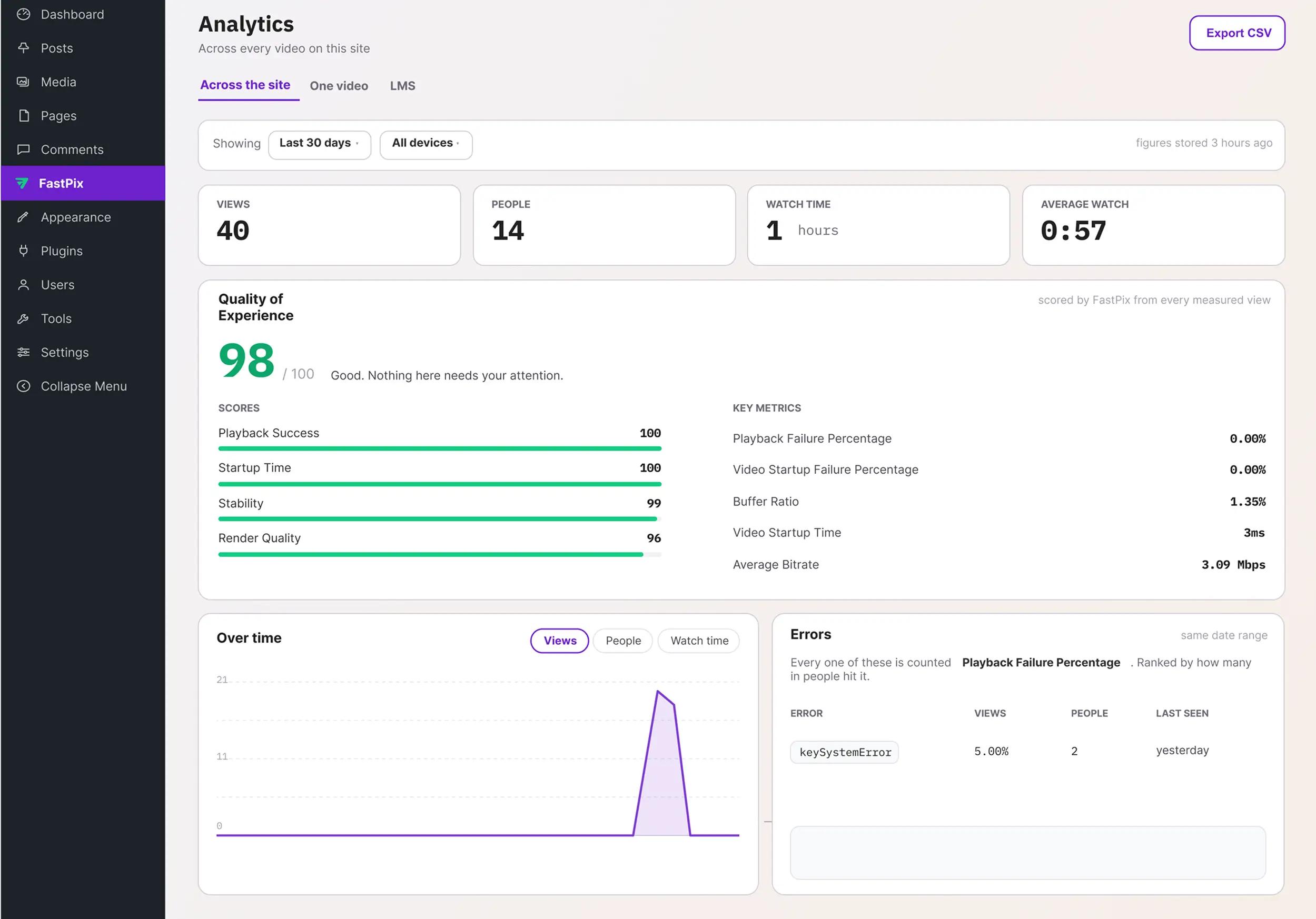Click the Video Startup Time 3ms value
Screen dimensions: 1316x919
pos(1253,533)
